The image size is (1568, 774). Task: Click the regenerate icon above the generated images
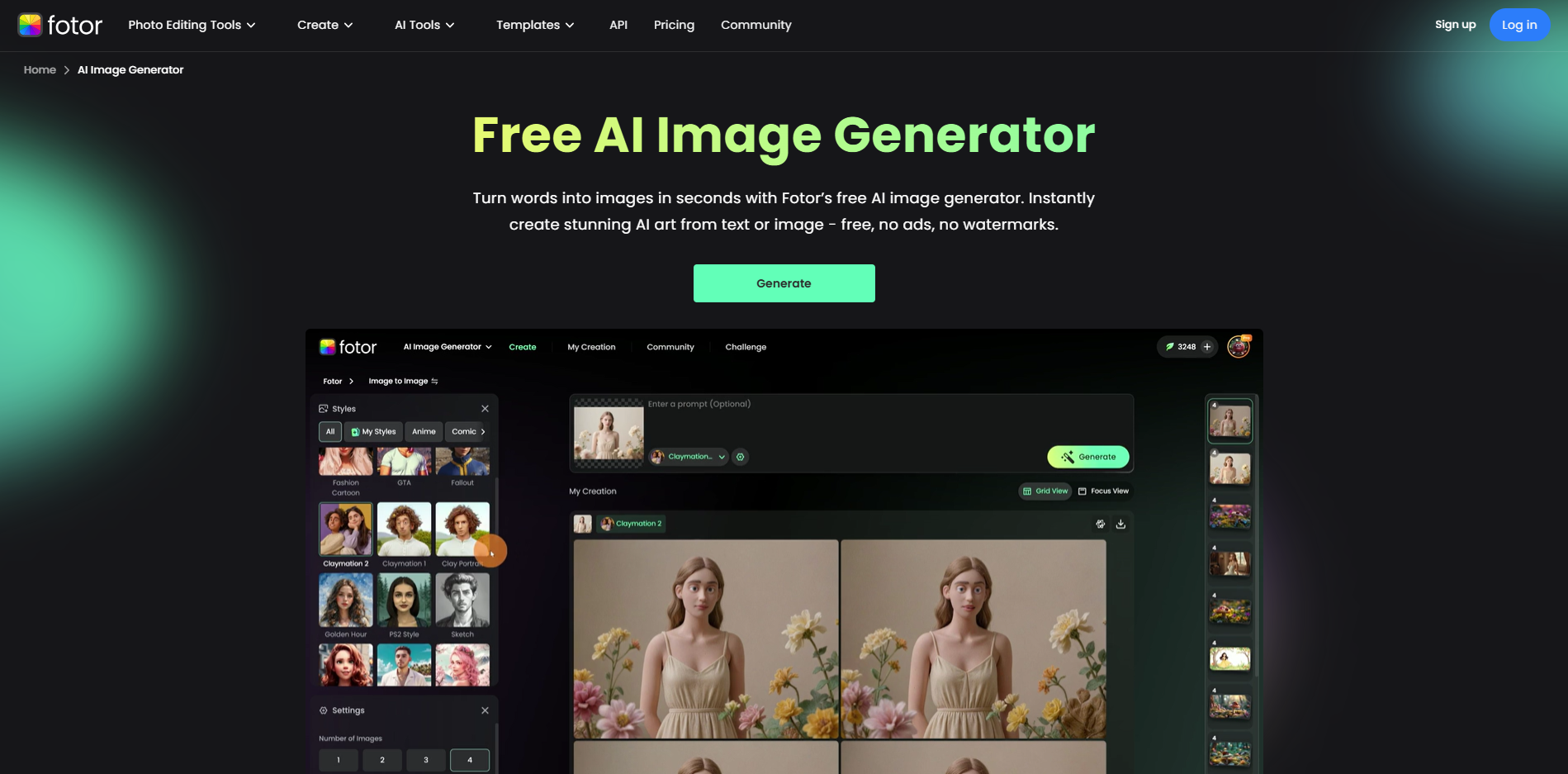[1101, 524]
